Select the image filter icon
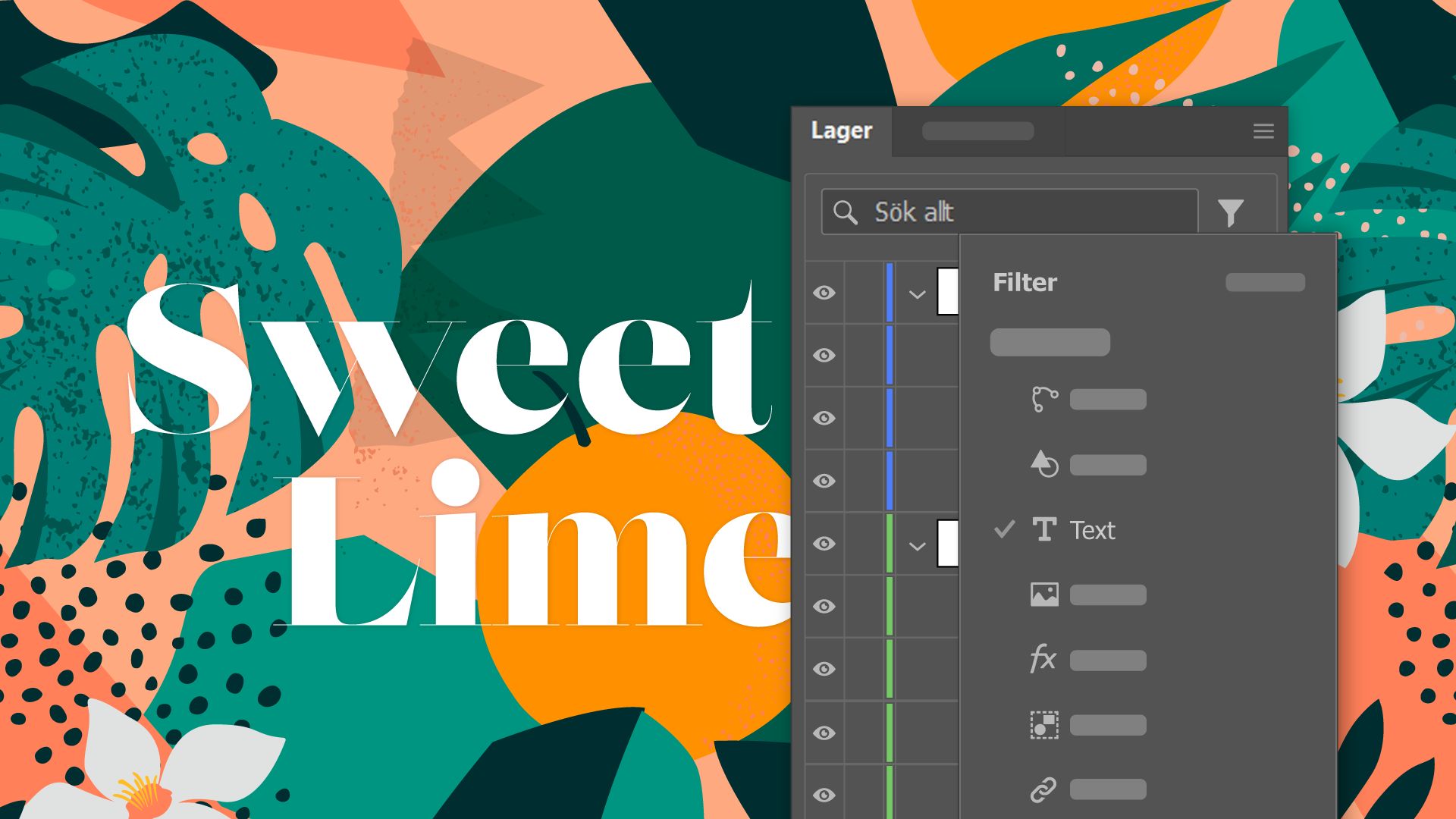1456x819 pixels. click(1044, 595)
